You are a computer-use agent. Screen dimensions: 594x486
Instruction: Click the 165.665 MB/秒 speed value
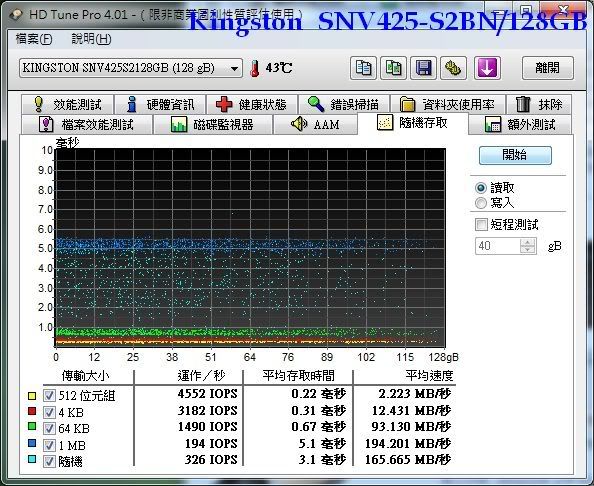click(x=408, y=460)
